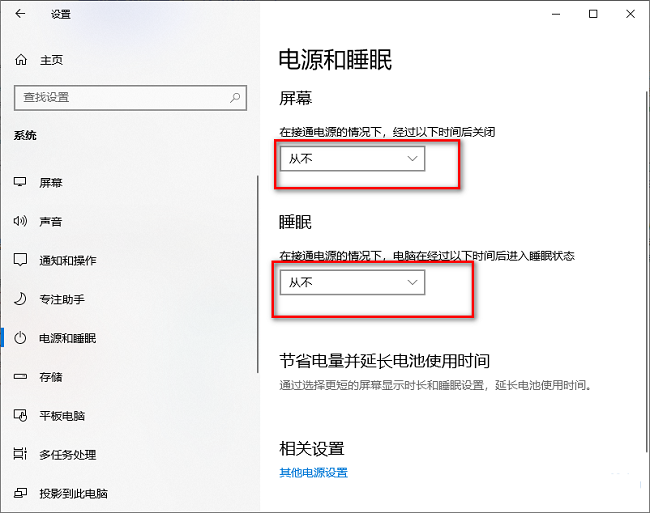Close the 设置 window

click(x=631, y=14)
